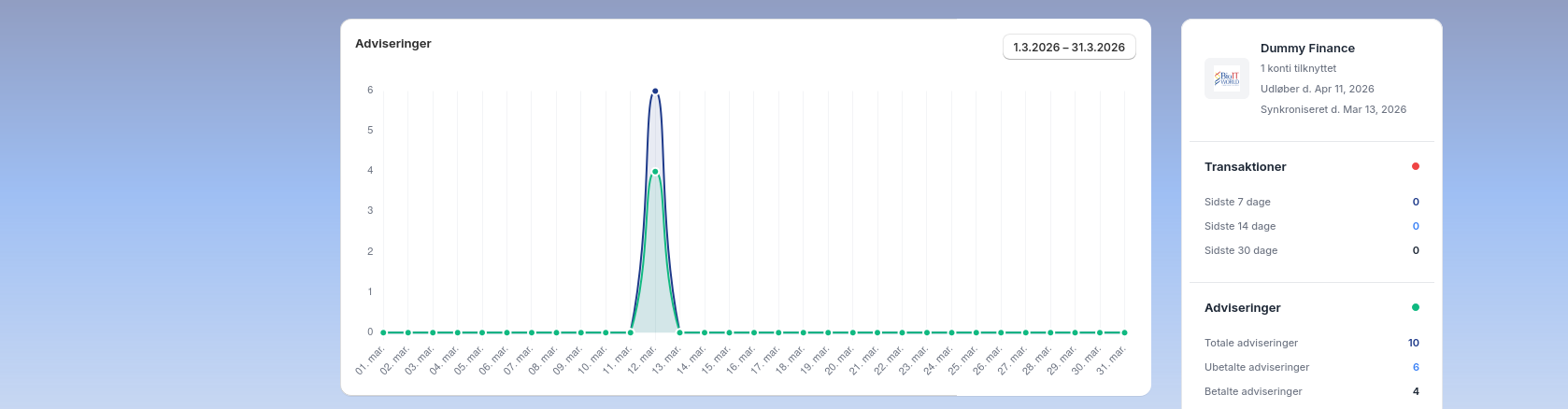The width and height of the screenshot is (1568, 409).
Task: Click the 'Totale adviseringer' label
Action: coord(1250,343)
